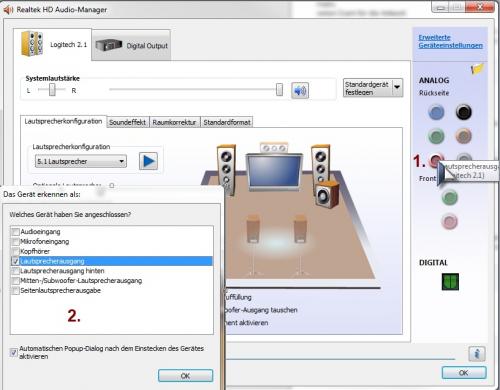Screen dimensions: 500x390
Task: Click the highlighted red rear panel jack
Action: (x=435, y=160)
